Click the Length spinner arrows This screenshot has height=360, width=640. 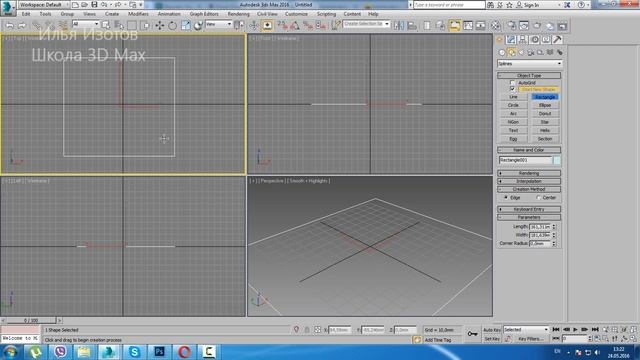pos(554,227)
